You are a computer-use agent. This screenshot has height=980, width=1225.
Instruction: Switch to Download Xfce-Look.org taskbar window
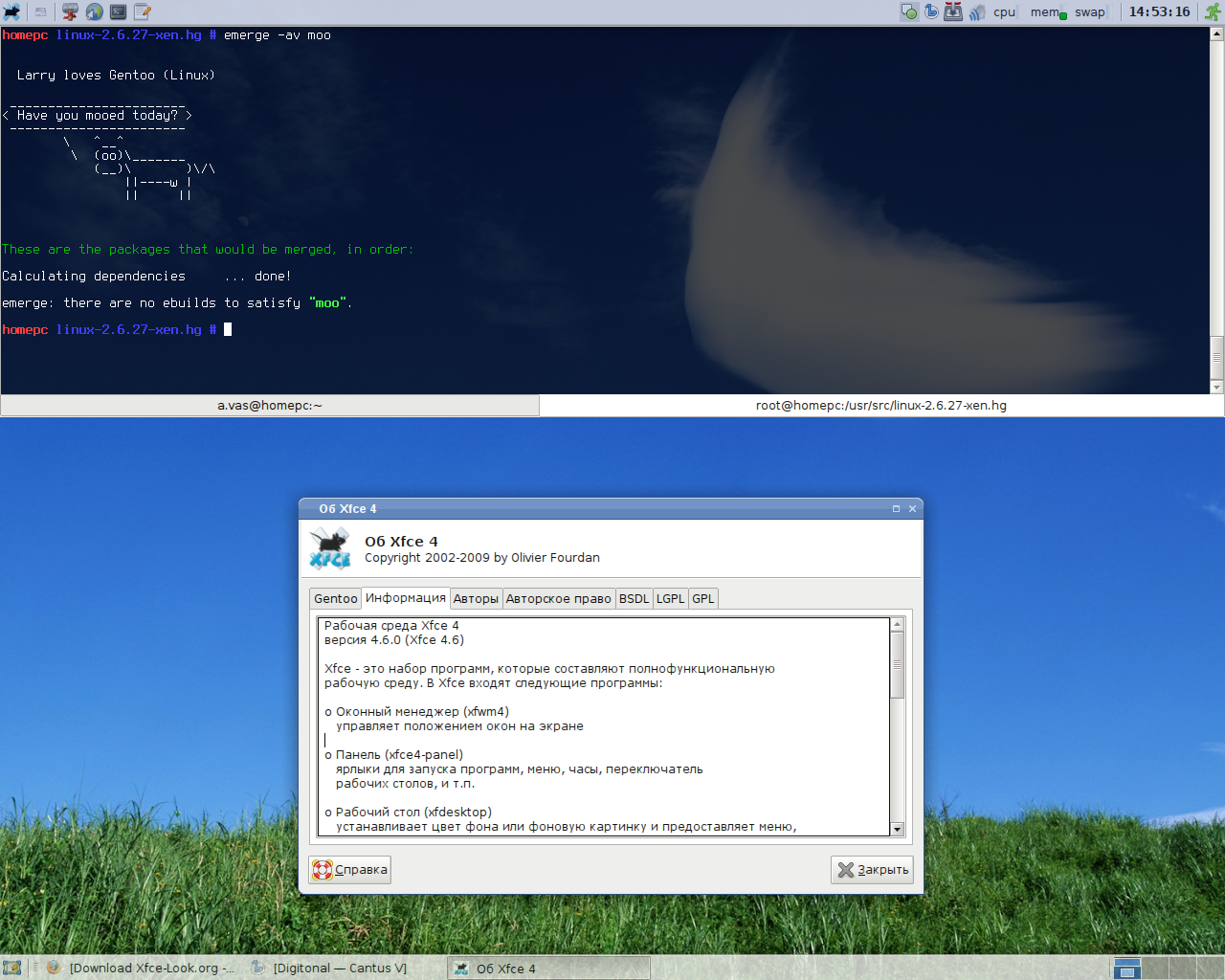pos(142,968)
